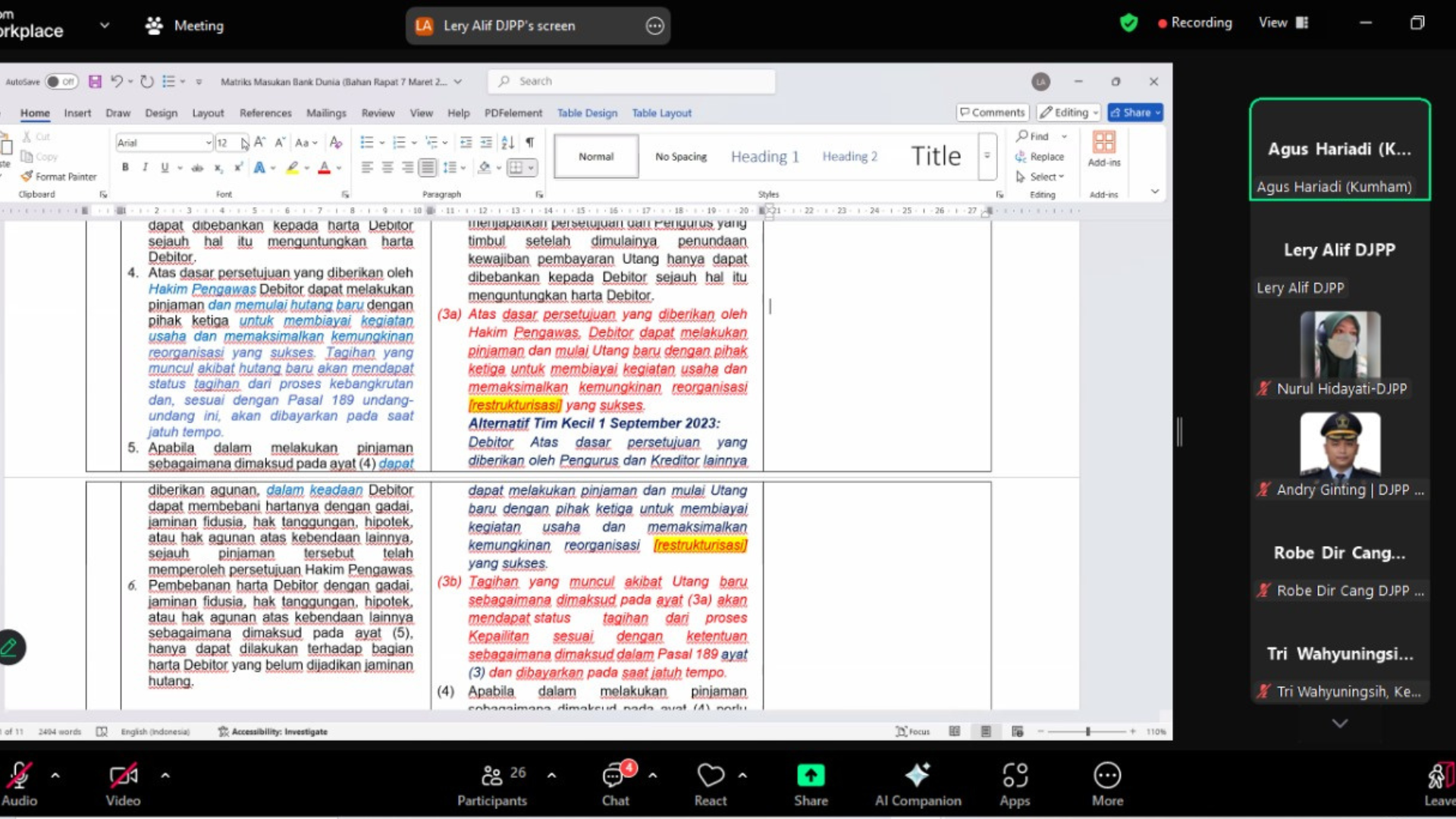Viewport: 1456px width, 819px height.
Task: Open the Table Design tab
Action: click(x=587, y=113)
